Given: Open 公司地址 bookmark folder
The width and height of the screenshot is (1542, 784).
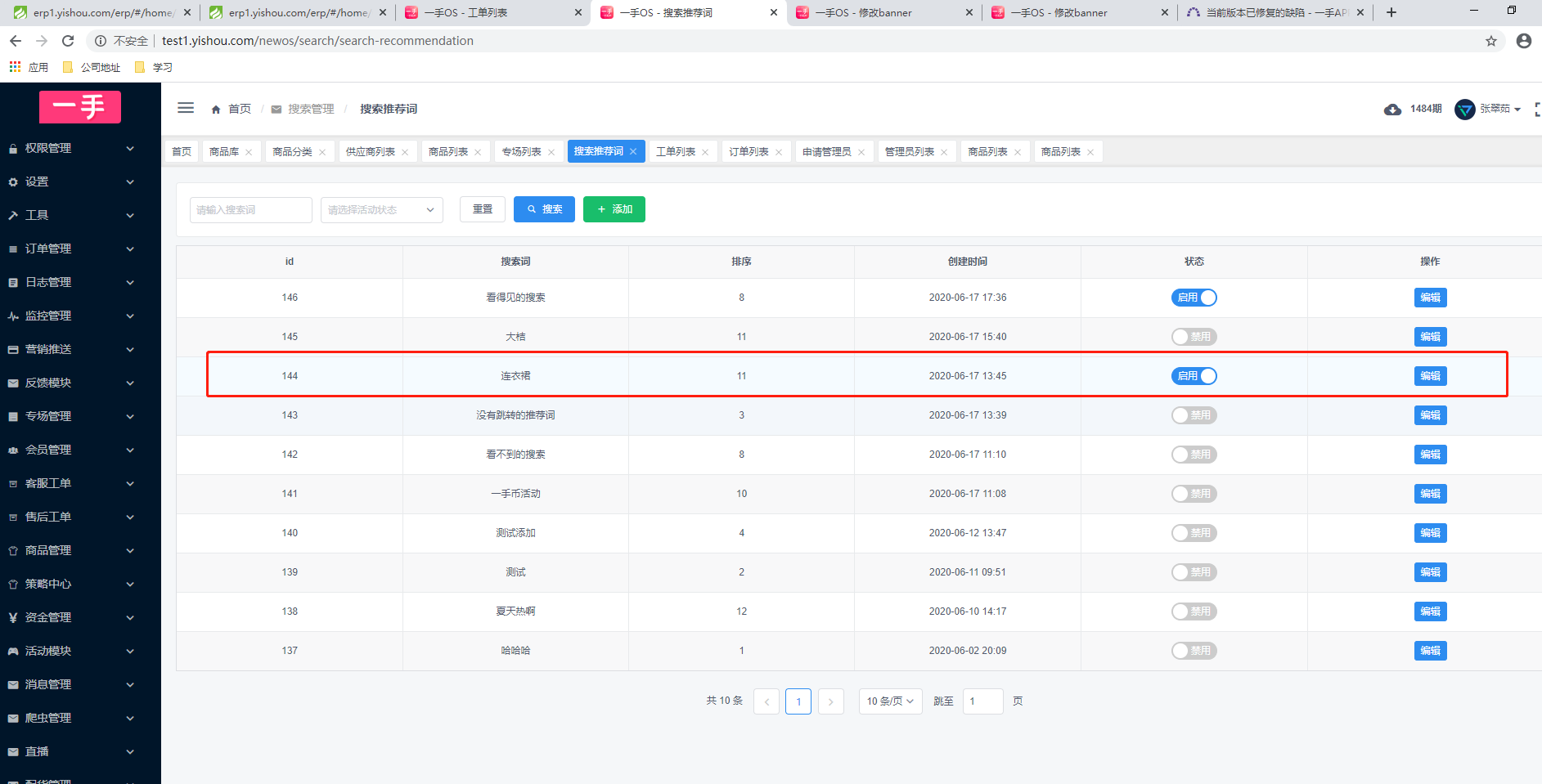Looking at the screenshot, I should click(x=92, y=67).
